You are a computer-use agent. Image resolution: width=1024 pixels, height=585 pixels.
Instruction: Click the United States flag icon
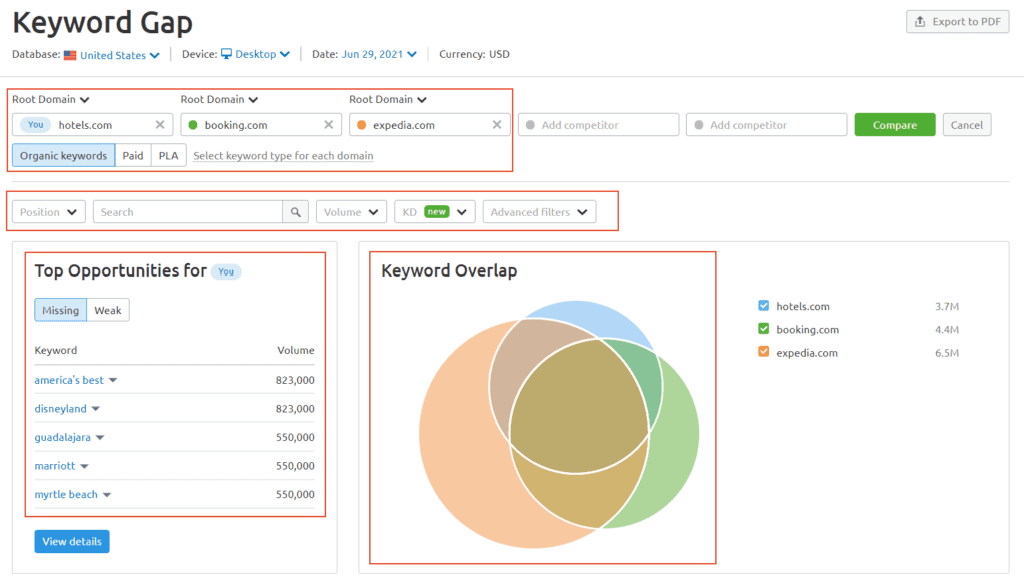(70, 55)
